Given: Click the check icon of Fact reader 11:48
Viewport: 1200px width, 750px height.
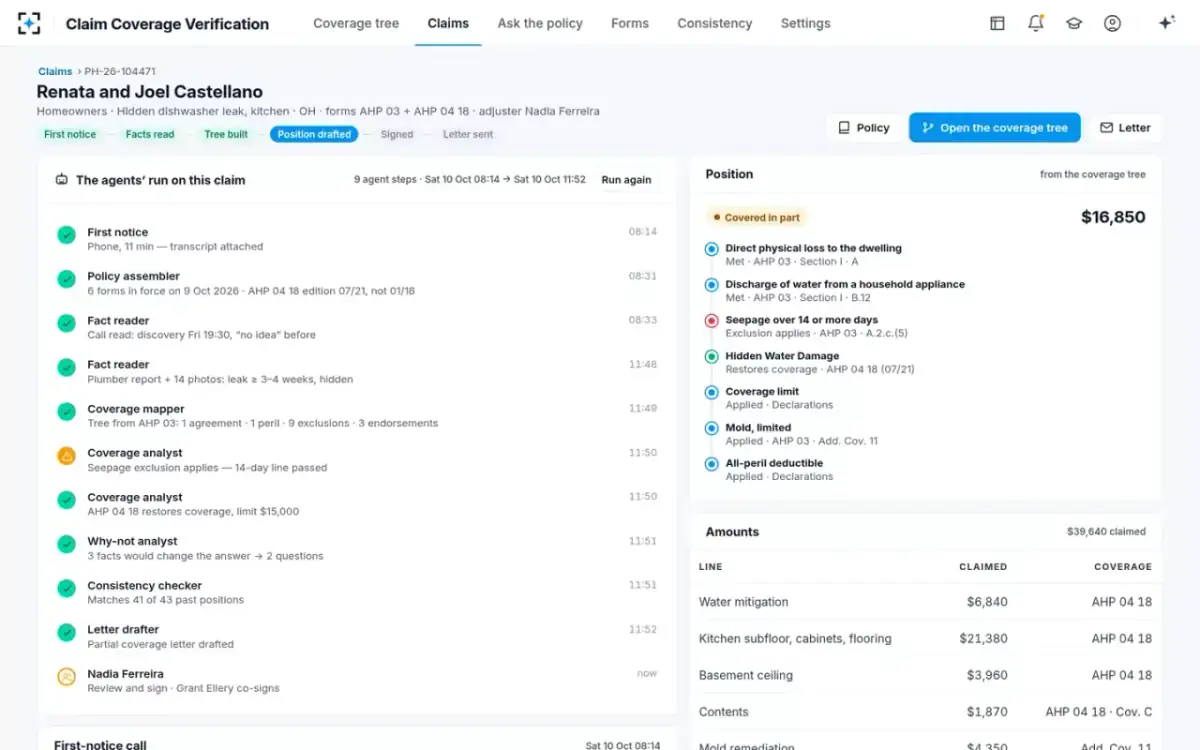Looking at the screenshot, I should click(x=66, y=367).
